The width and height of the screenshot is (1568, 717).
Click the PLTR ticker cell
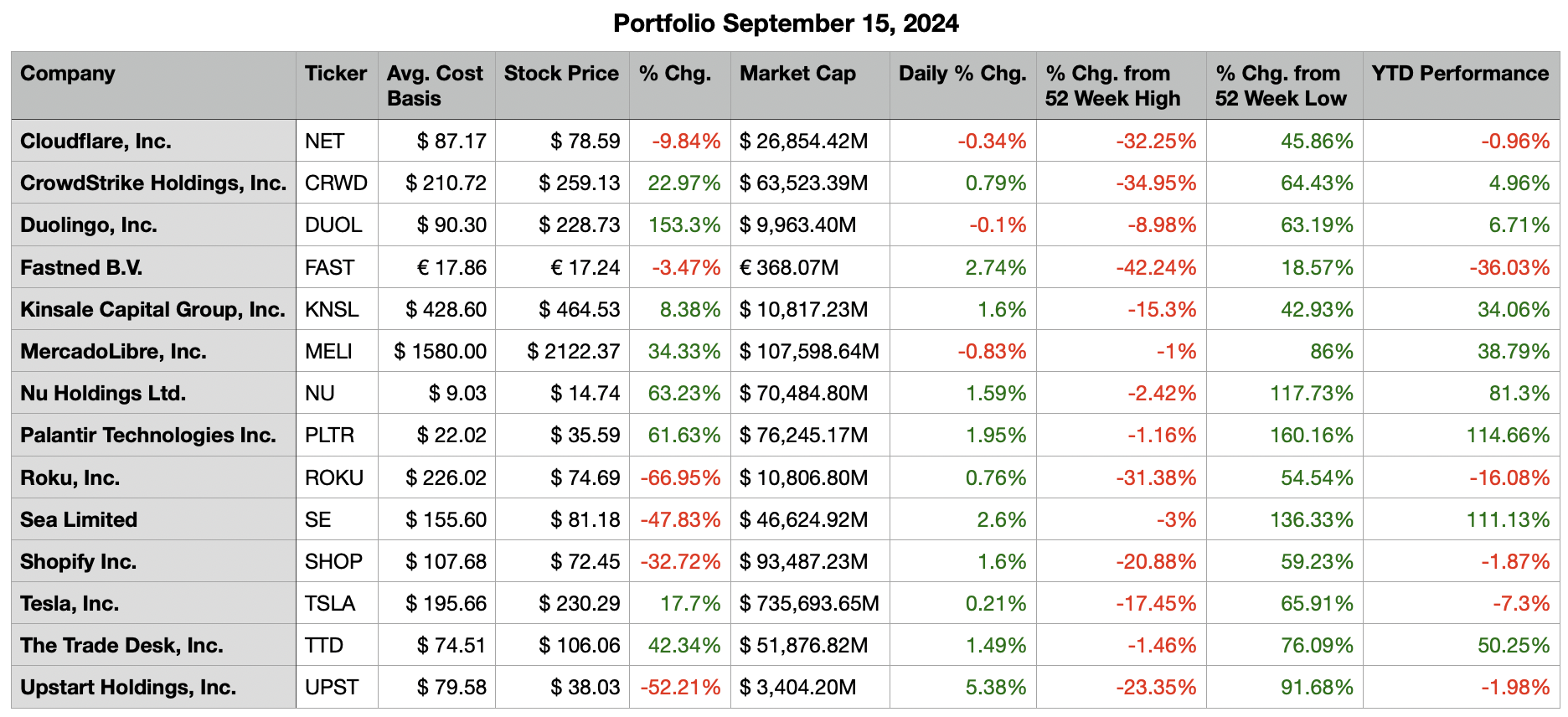tap(329, 436)
